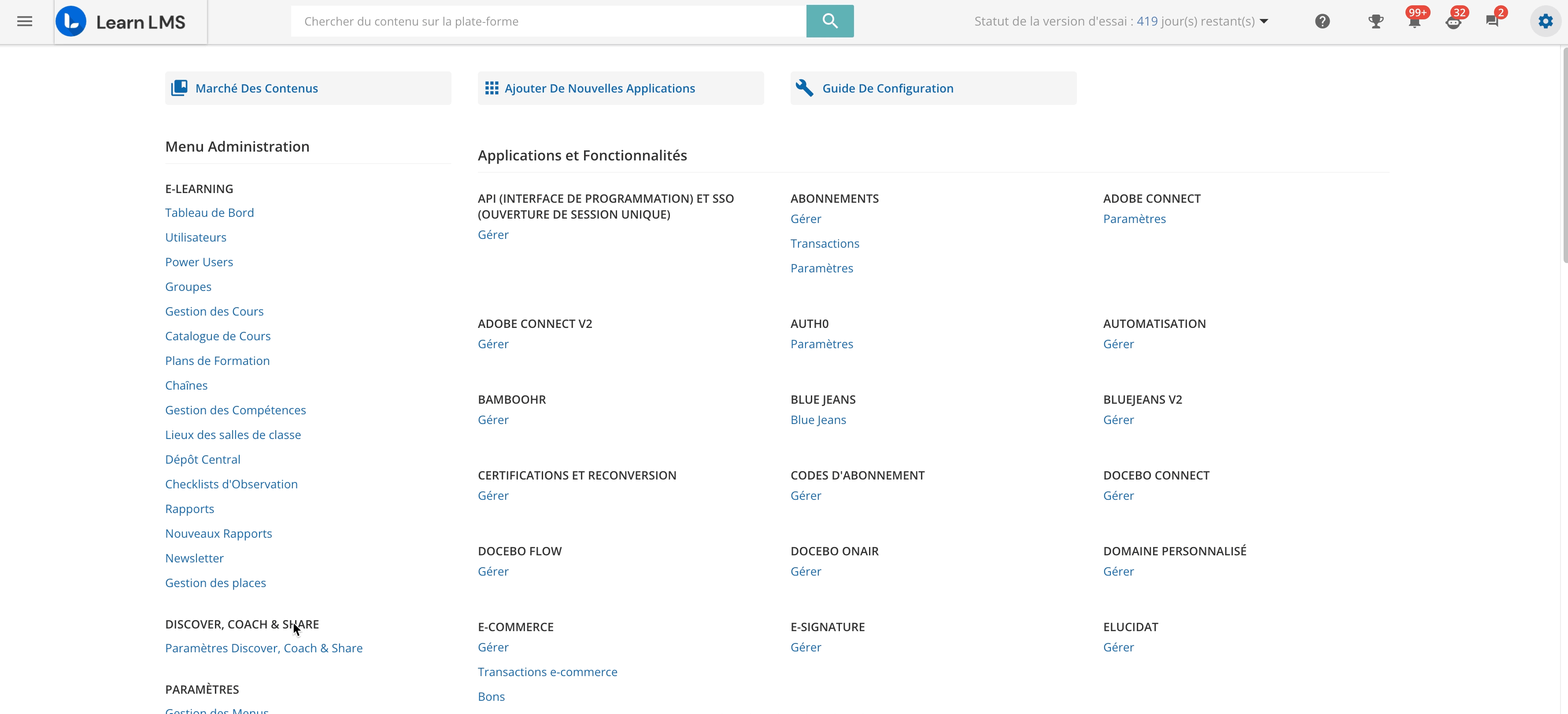Open Transactions under Abonnements

825,244
